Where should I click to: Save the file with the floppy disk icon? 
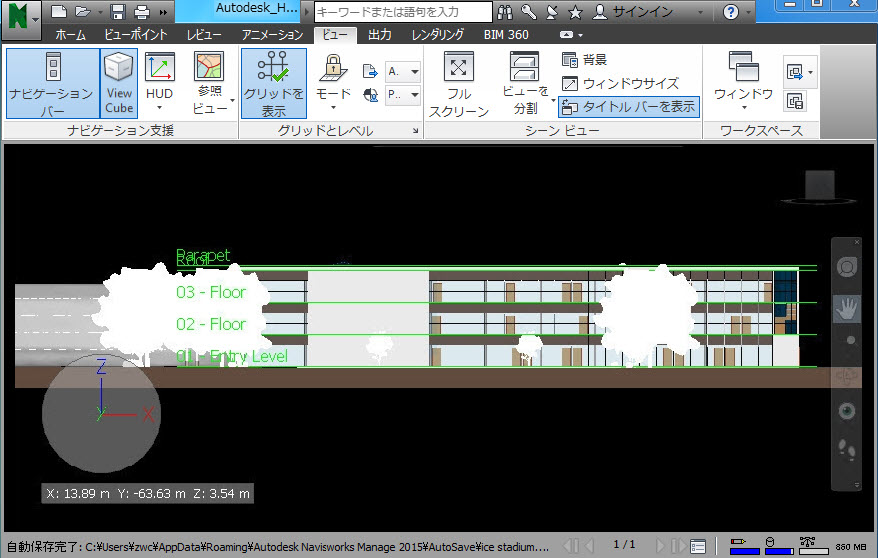[x=117, y=11]
